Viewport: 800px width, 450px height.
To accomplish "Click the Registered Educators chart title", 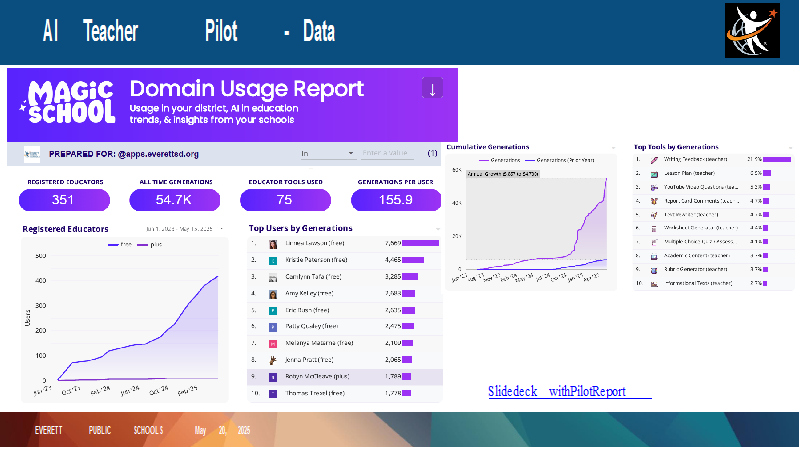I will (65, 229).
